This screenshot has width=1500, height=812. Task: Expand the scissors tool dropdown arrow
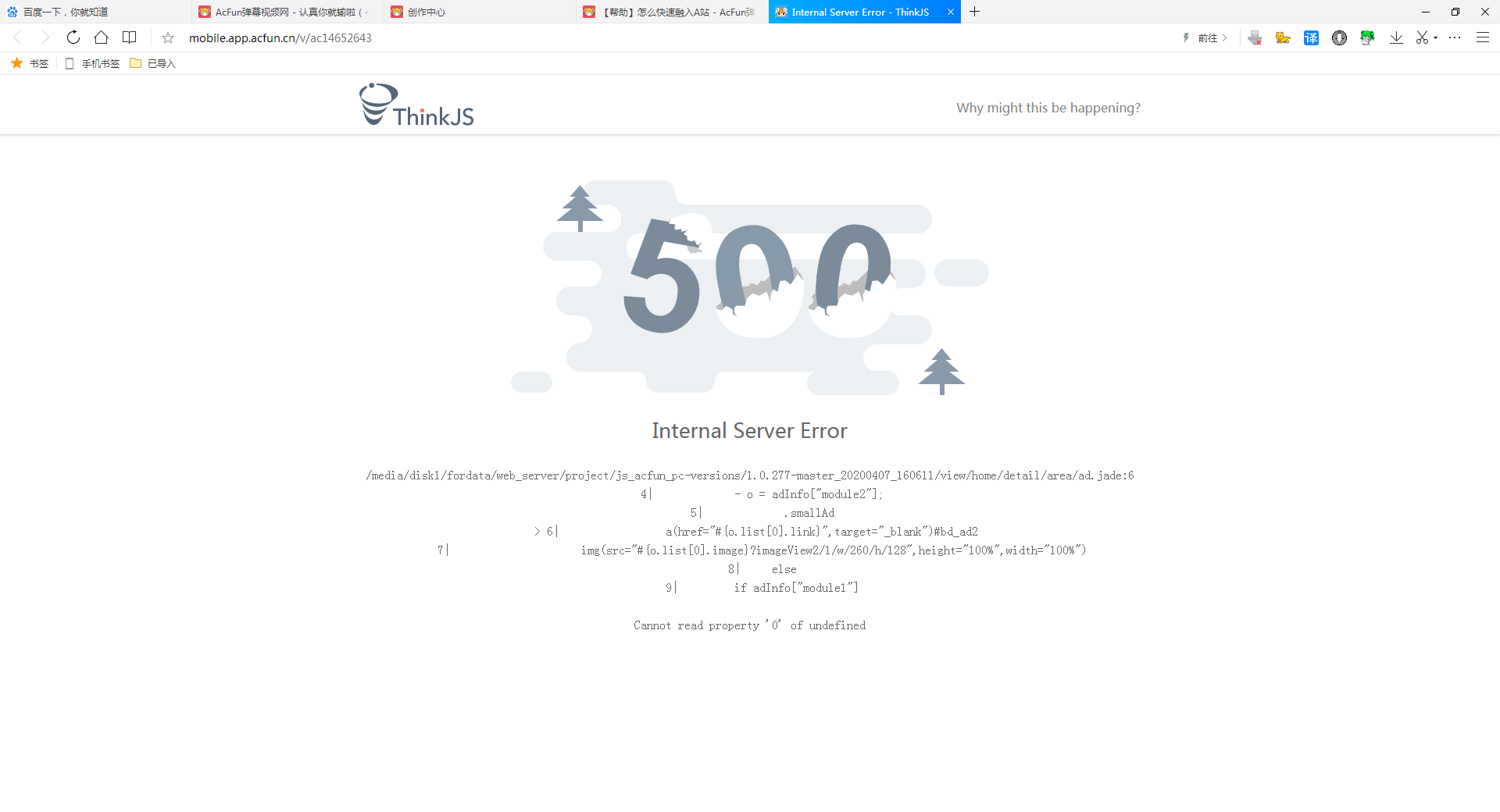click(1435, 38)
